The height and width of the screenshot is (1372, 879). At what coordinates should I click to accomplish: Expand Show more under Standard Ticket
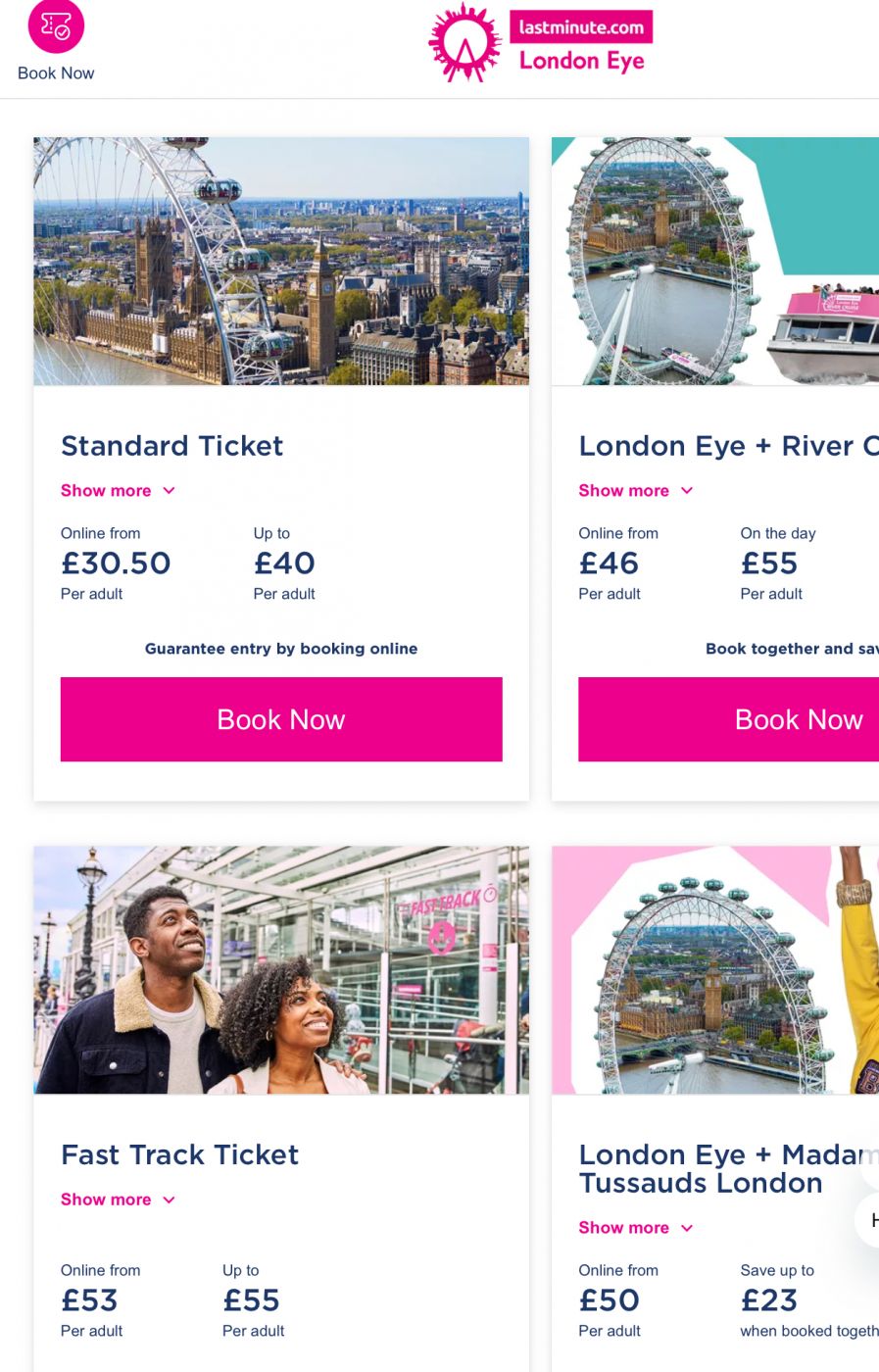(106, 491)
